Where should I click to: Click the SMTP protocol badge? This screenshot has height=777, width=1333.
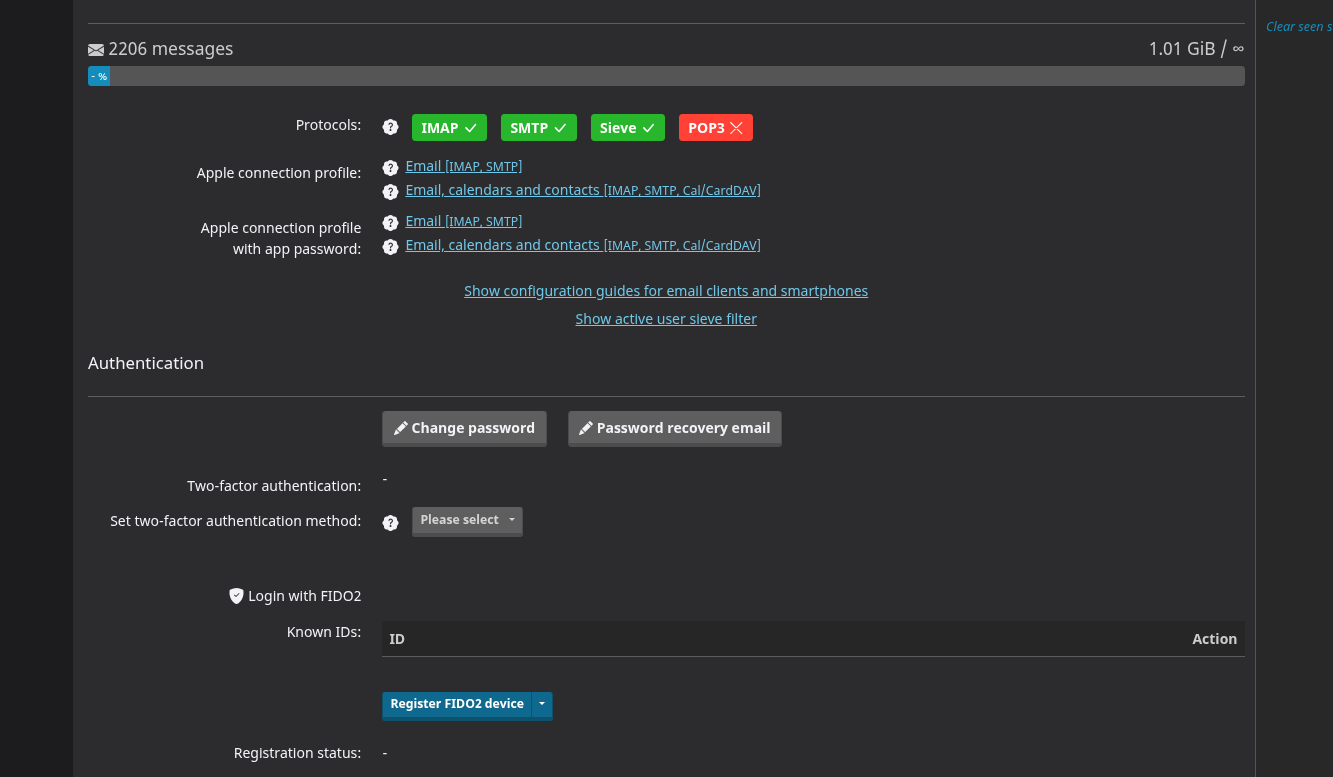pos(538,128)
